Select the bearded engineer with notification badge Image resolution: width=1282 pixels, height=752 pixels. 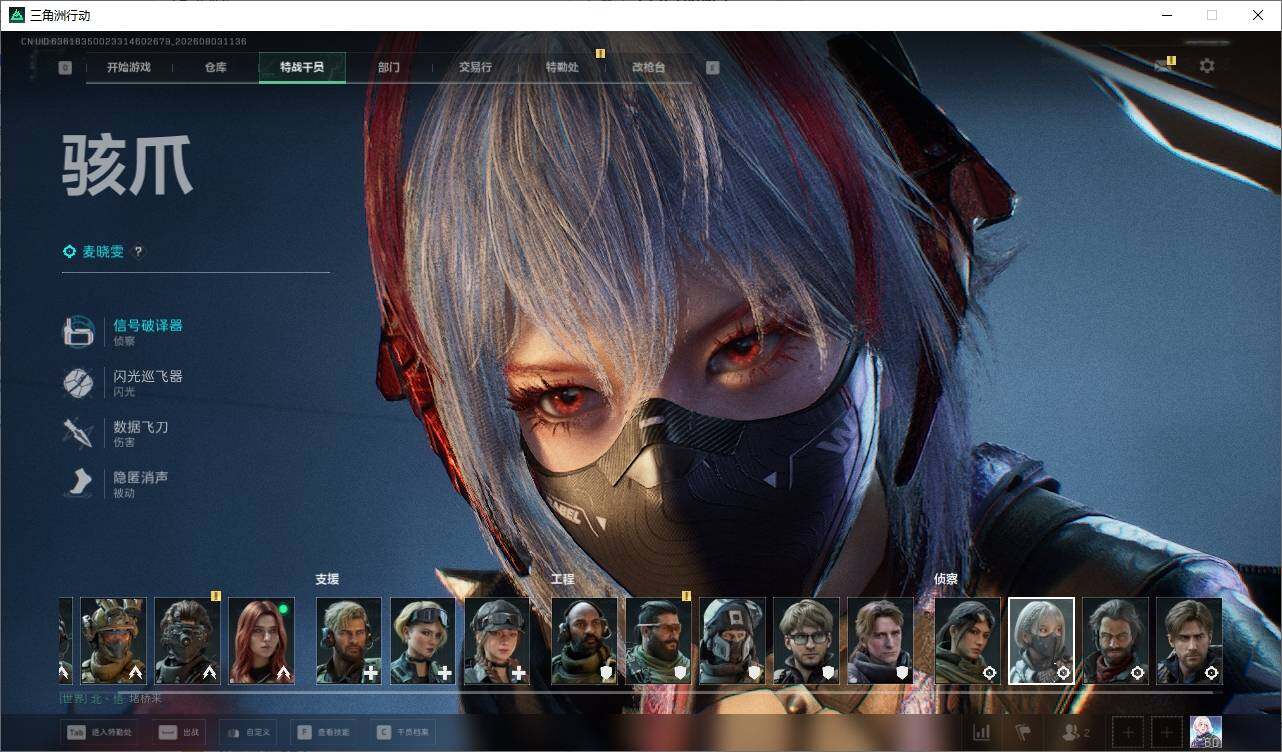[x=658, y=641]
